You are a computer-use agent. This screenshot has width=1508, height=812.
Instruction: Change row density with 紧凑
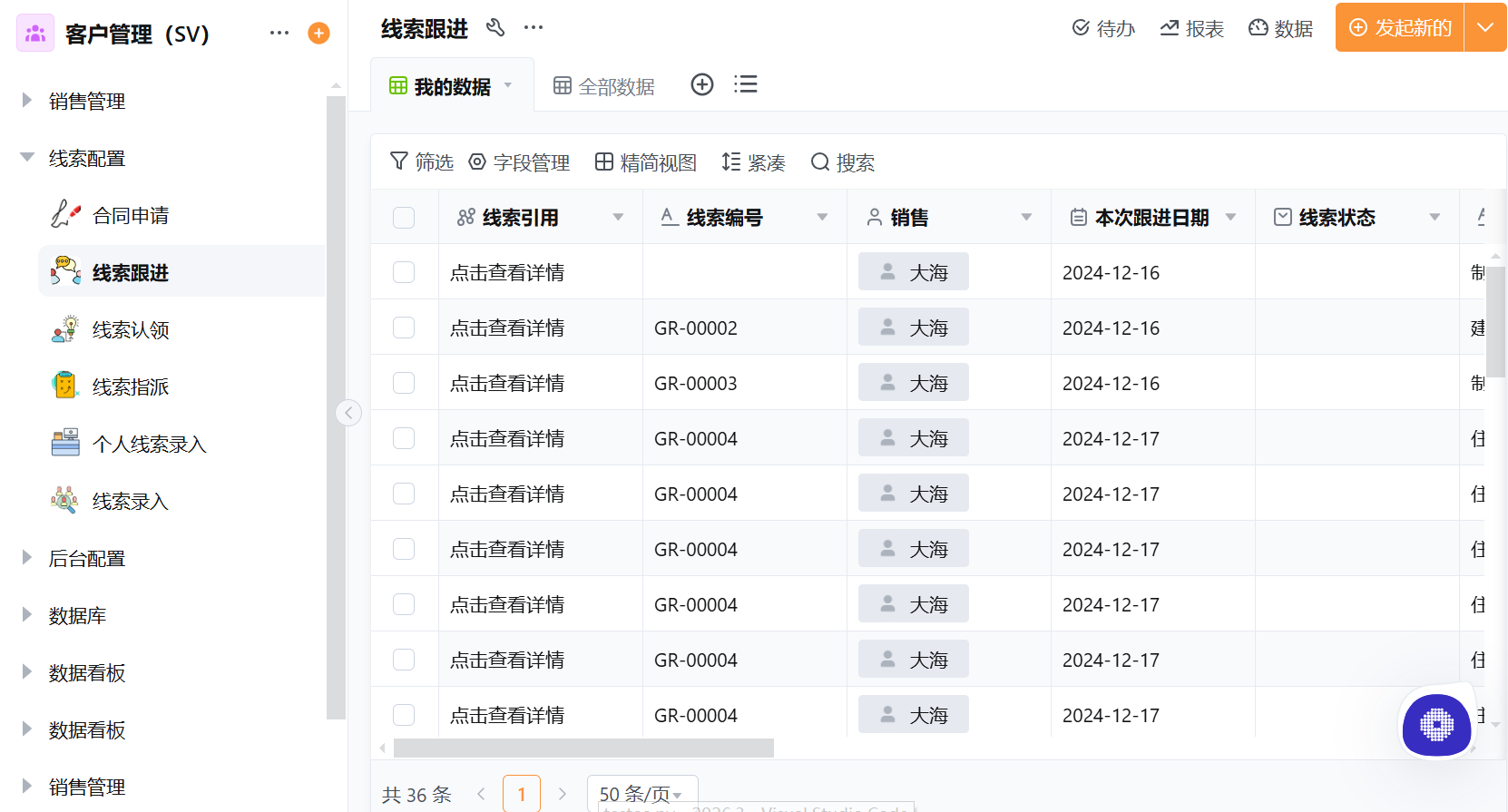[753, 162]
